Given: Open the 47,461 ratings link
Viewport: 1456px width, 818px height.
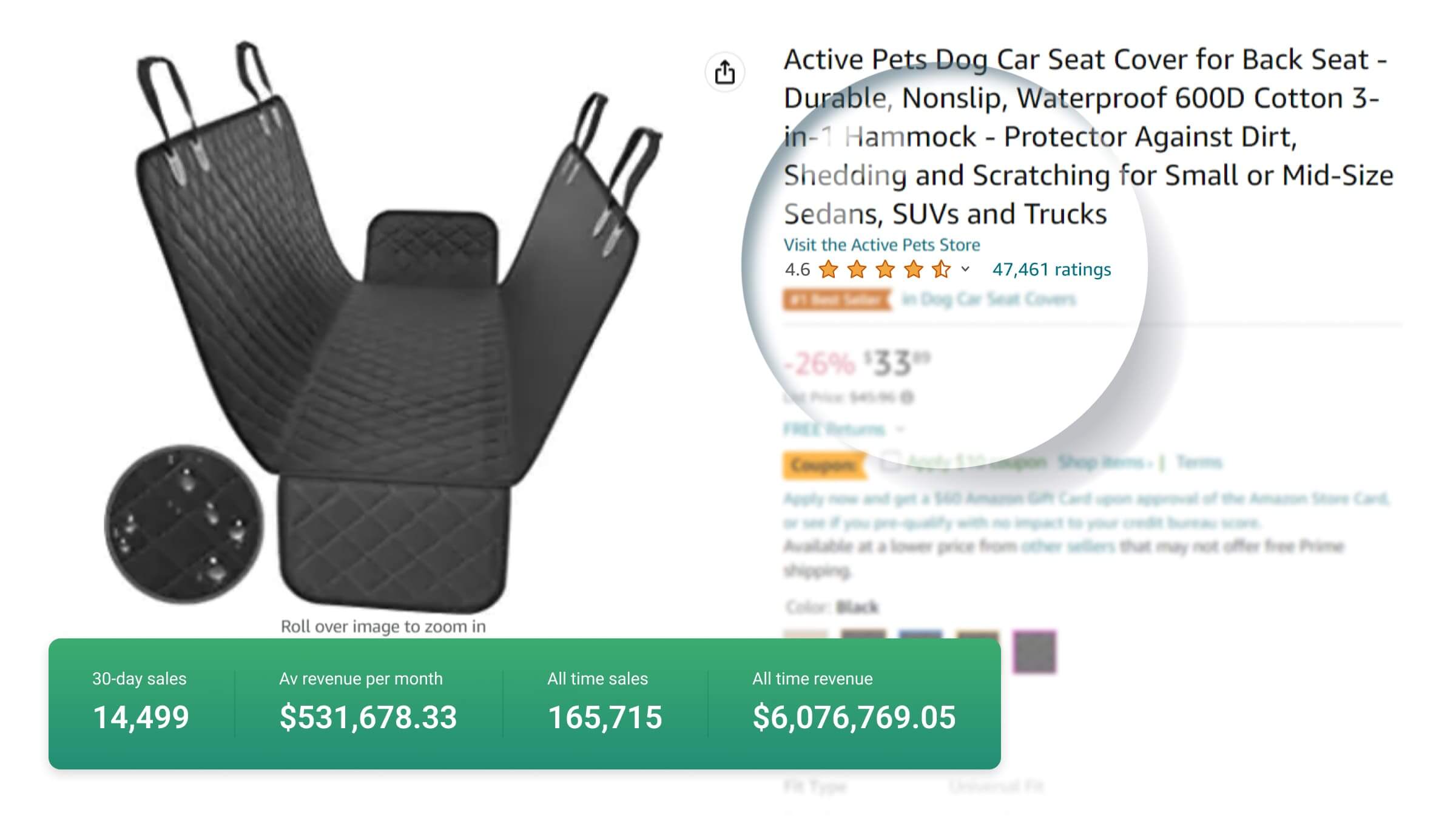Looking at the screenshot, I should pyautogui.click(x=1051, y=269).
